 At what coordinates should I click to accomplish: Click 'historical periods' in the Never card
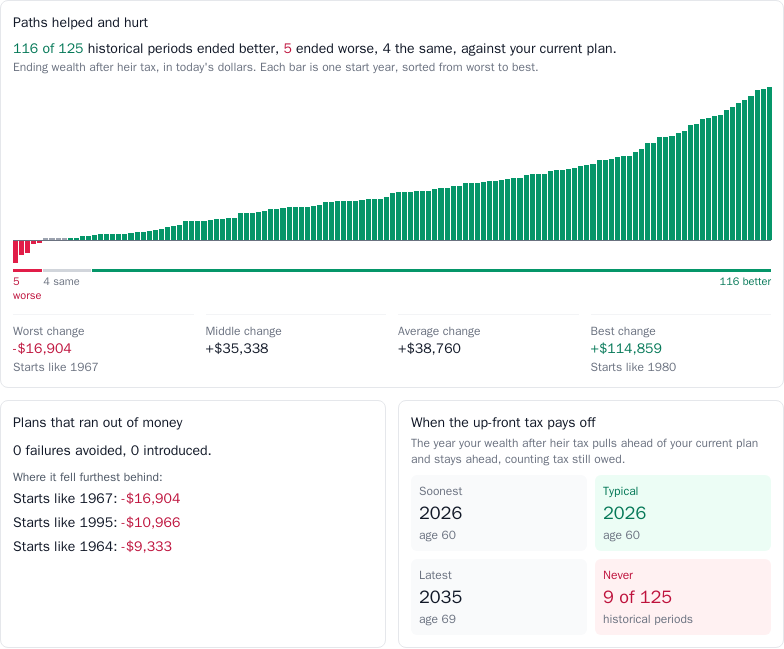648,619
